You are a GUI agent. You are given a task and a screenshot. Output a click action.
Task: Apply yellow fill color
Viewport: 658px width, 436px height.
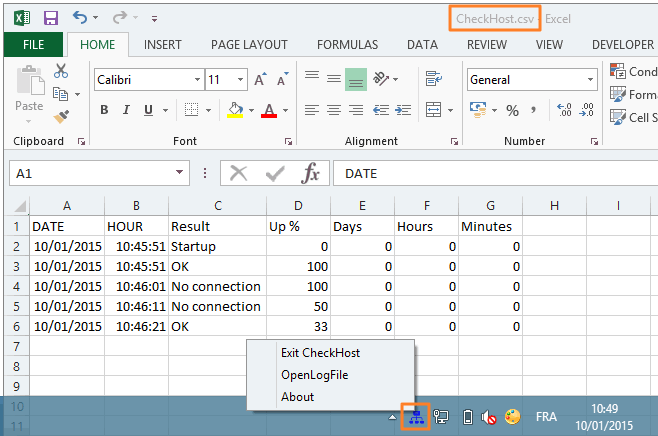pyautogui.click(x=235, y=110)
